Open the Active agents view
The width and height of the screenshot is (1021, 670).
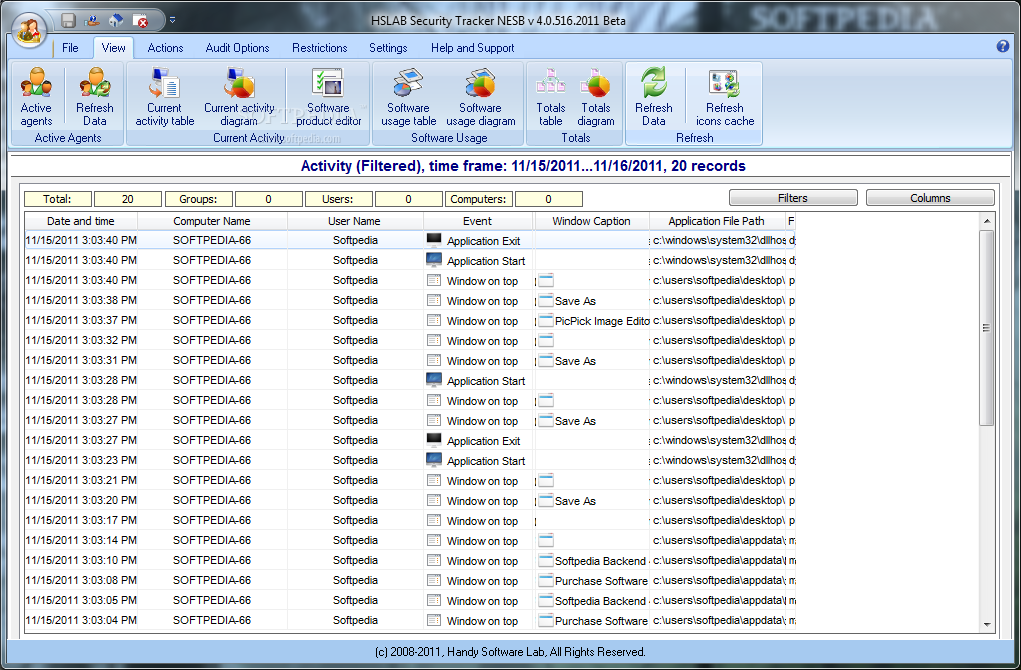coord(36,96)
